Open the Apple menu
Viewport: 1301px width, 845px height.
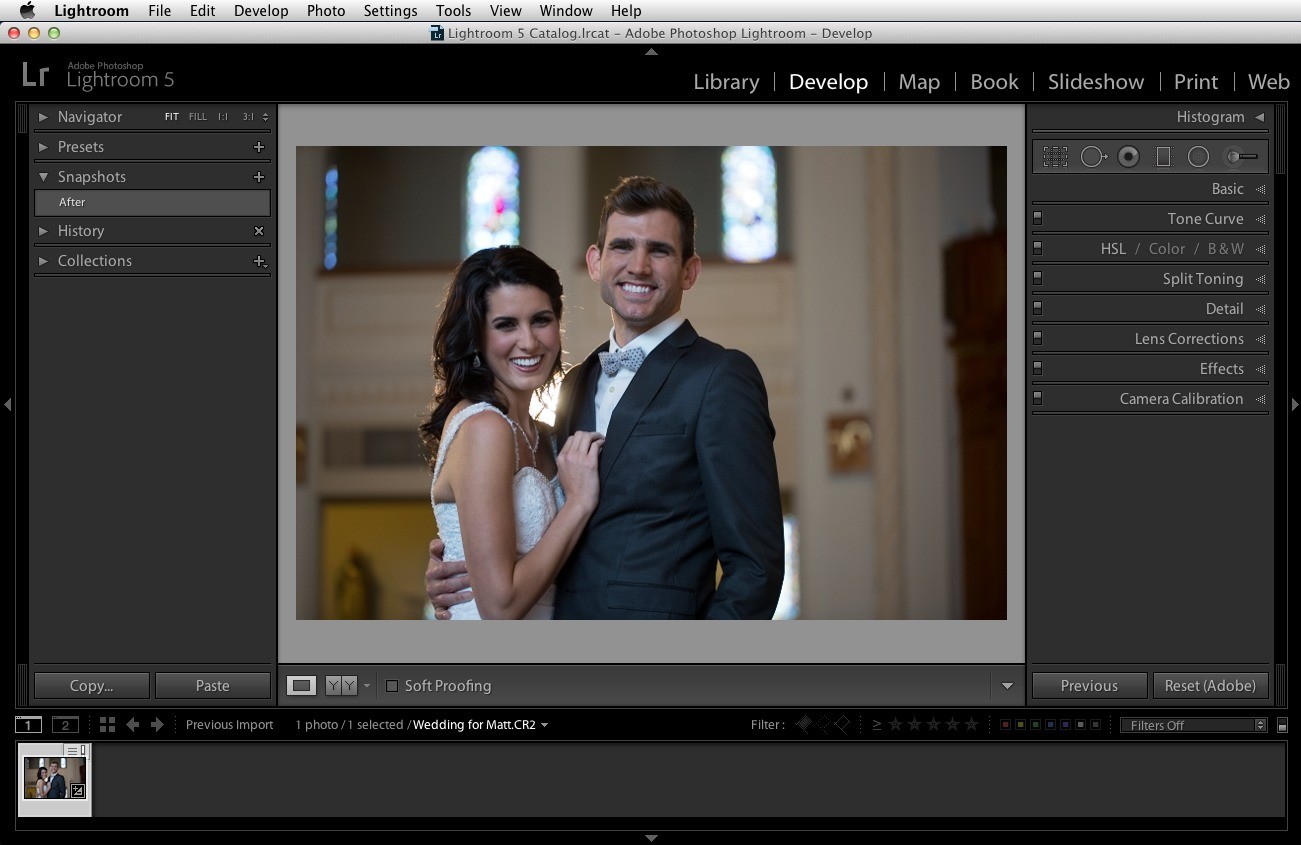pos(27,11)
